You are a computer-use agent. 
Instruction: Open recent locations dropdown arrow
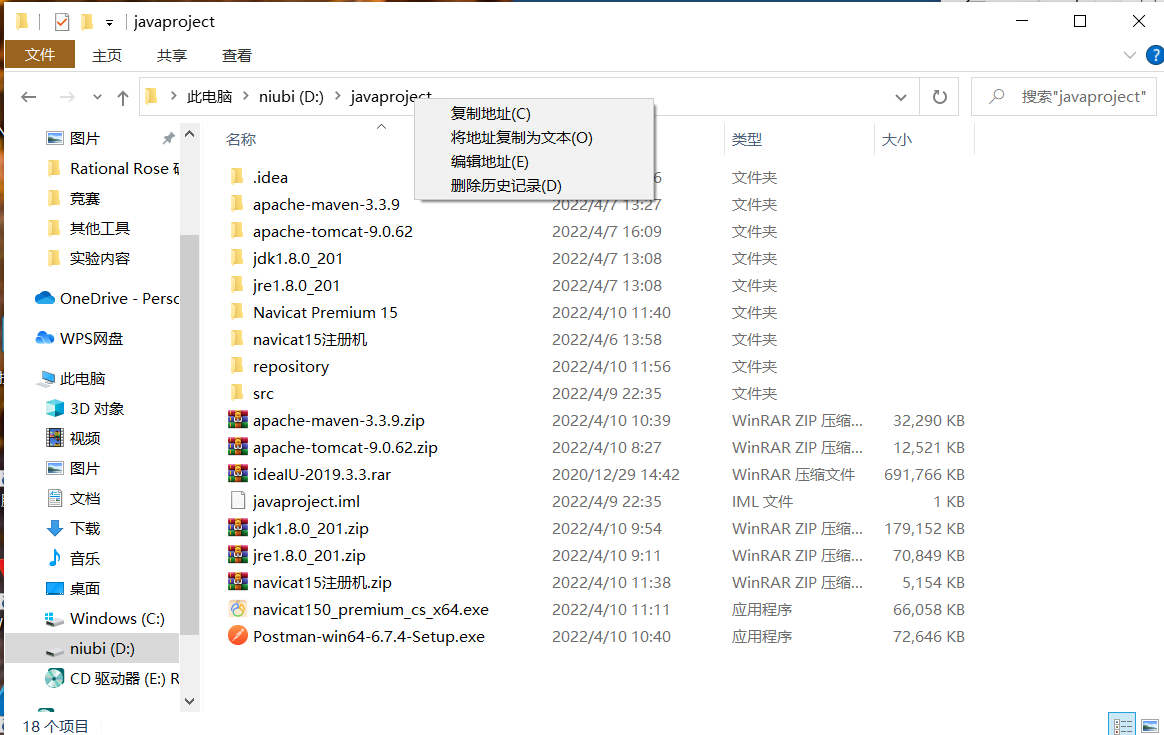(x=97, y=97)
